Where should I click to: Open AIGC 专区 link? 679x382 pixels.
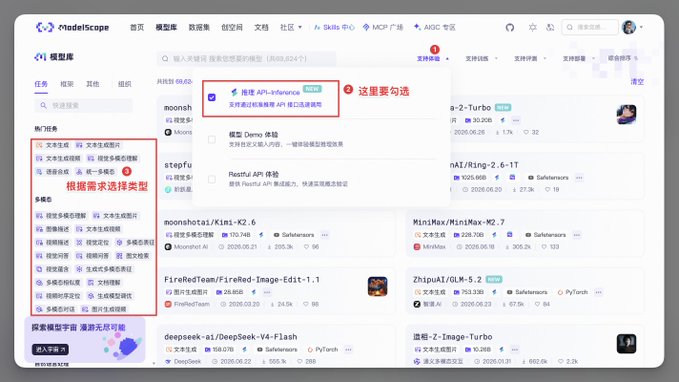(434, 27)
